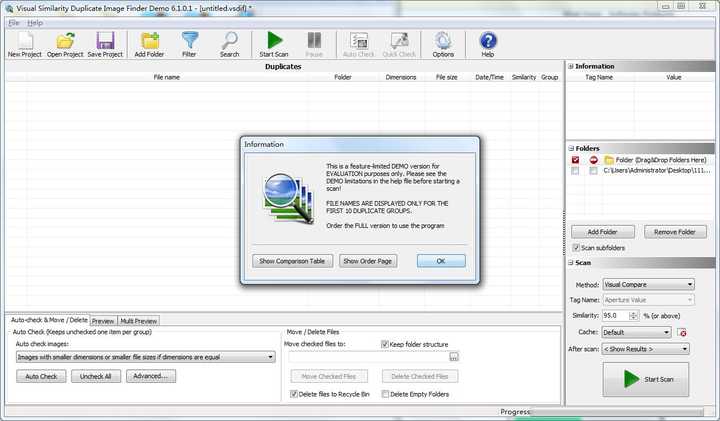Viewport: 720px width, 421px height.
Task: Collapse the Scan panel section
Action: pyautogui.click(x=571, y=263)
